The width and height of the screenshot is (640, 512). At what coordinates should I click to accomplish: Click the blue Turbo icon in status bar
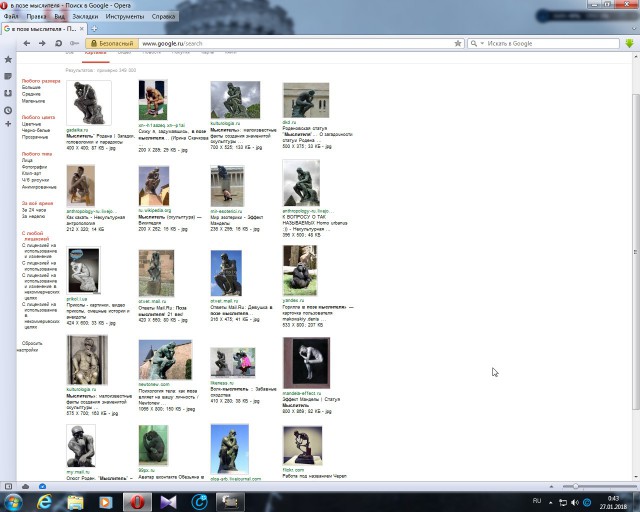[x=42, y=486]
